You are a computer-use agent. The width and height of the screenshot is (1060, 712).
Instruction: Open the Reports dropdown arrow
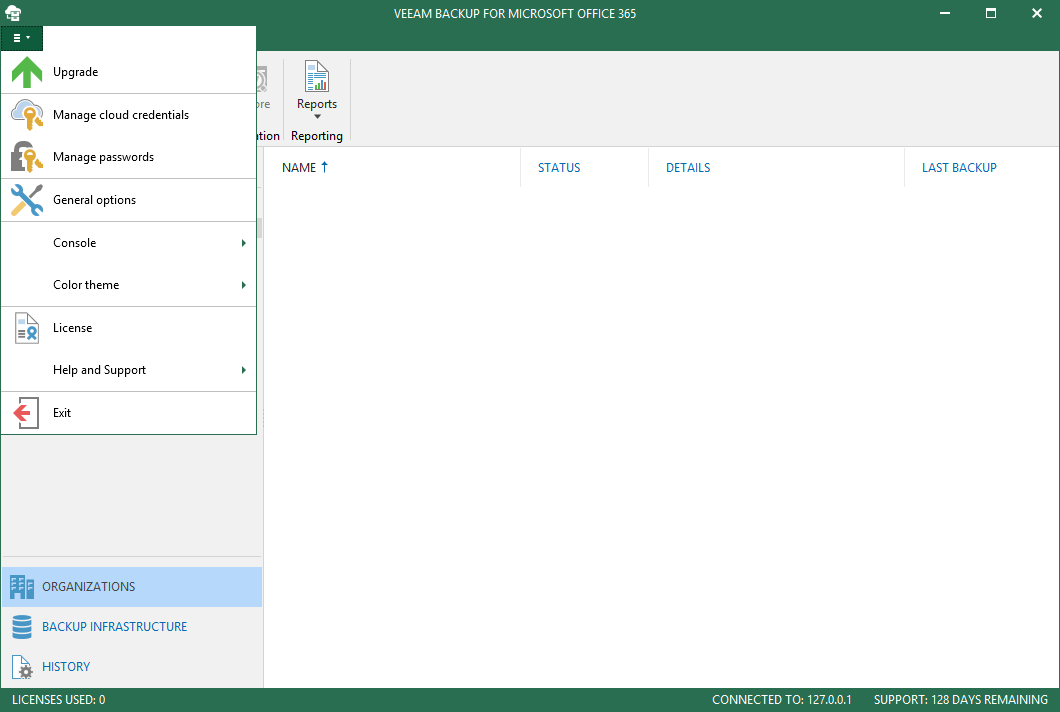pyautogui.click(x=317, y=117)
